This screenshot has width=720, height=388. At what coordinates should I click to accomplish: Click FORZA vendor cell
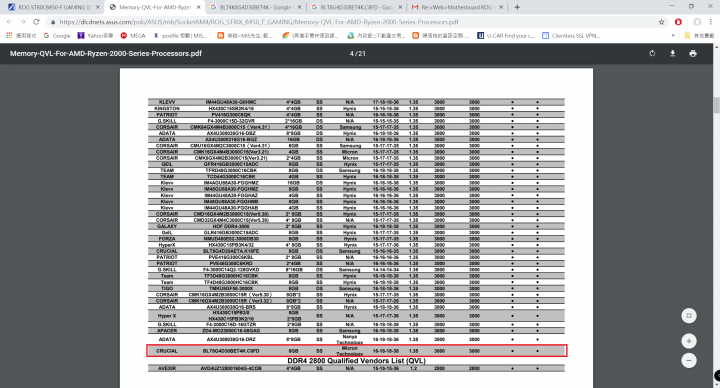coord(167,239)
